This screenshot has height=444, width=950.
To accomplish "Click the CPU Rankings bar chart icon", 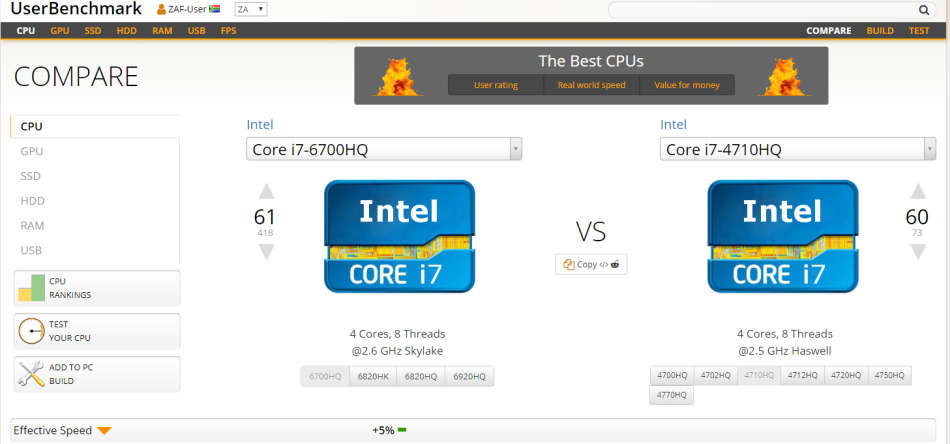I will click(x=31, y=288).
